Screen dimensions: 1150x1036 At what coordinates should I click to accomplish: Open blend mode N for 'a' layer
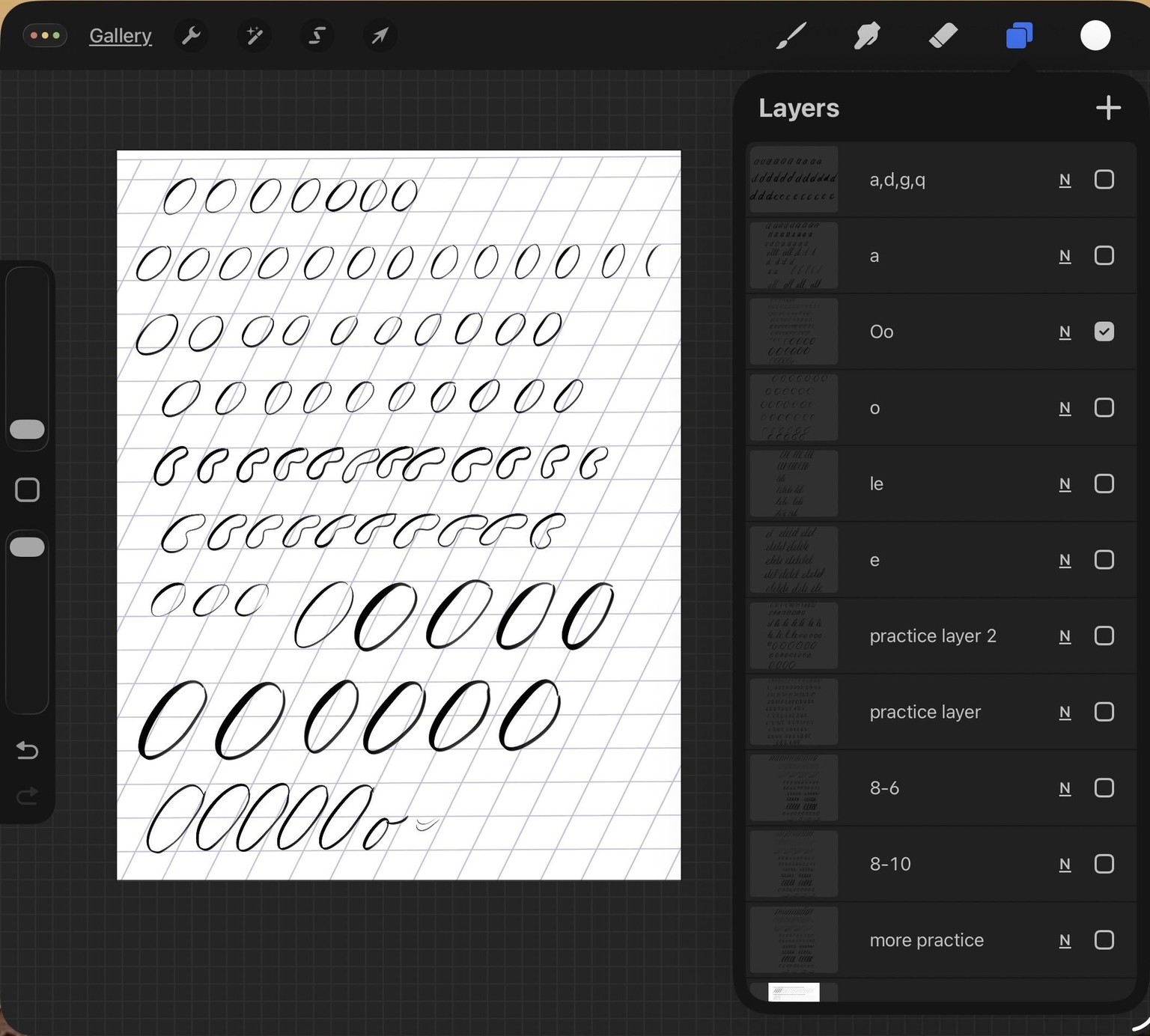click(1065, 256)
